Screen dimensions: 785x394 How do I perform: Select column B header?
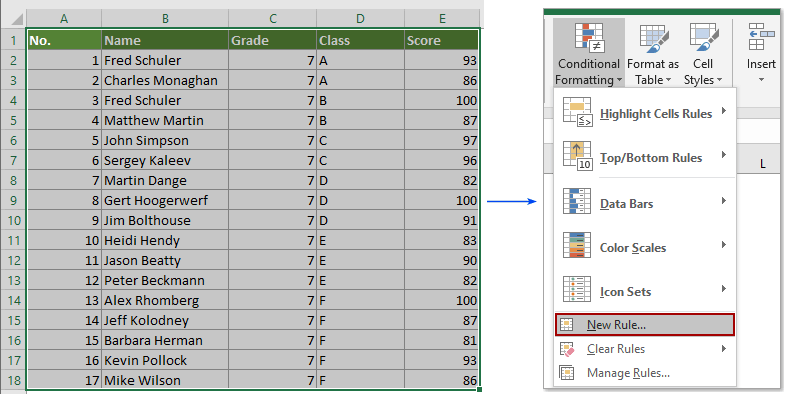(x=165, y=19)
